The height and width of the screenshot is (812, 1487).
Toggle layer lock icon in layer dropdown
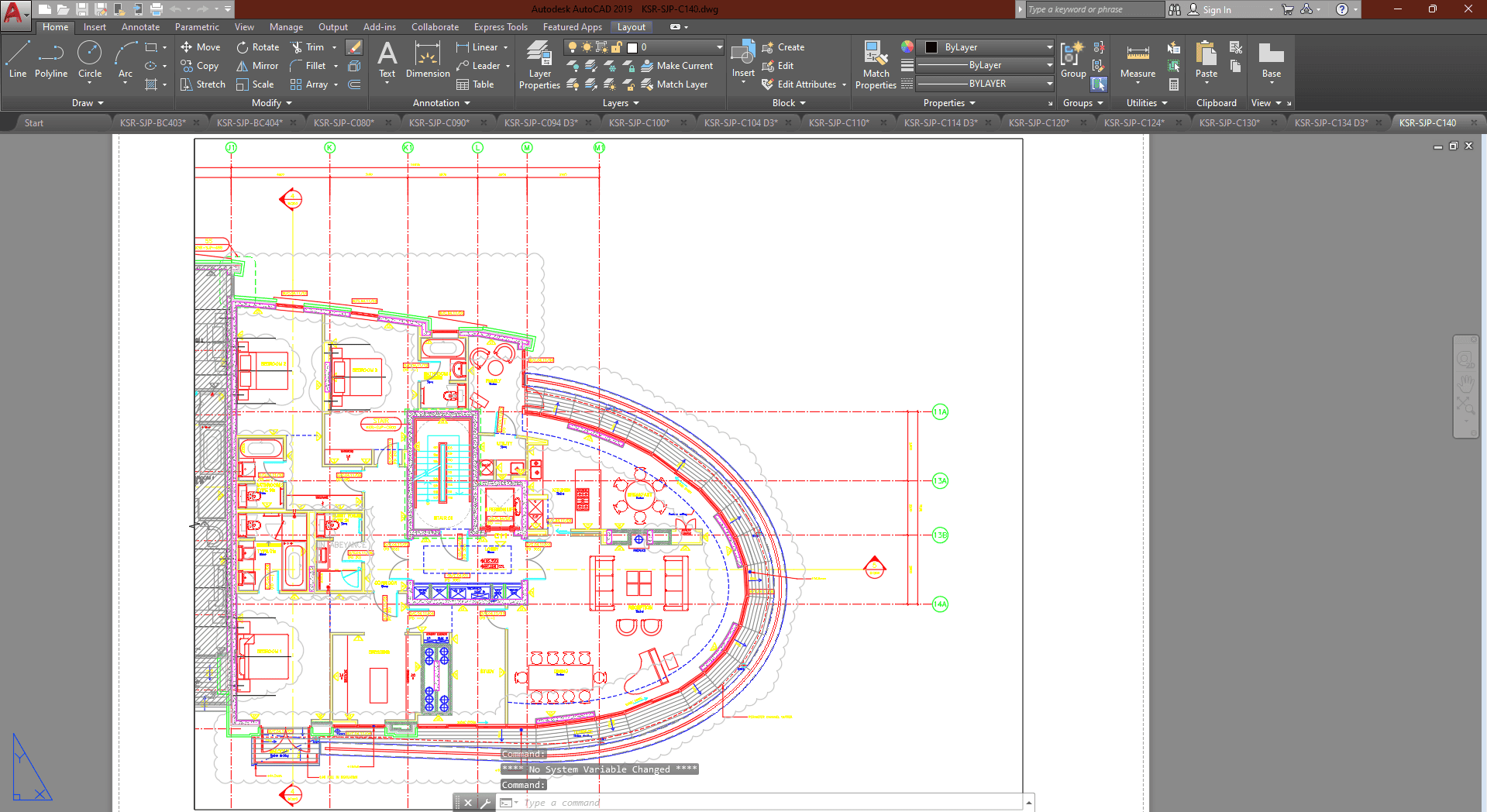617,47
